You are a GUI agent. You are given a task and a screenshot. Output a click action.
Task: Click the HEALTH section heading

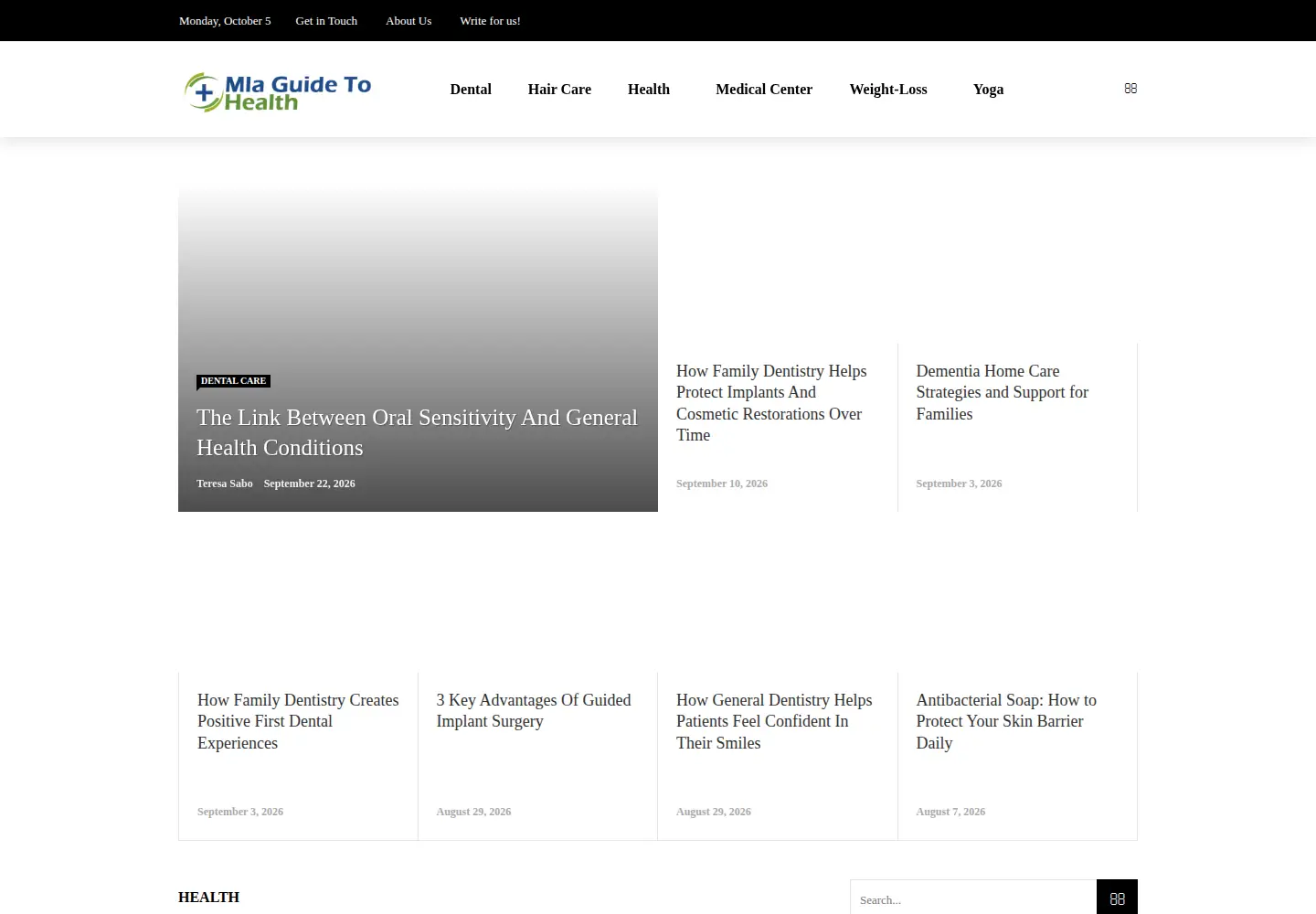pyautogui.click(x=209, y=898)
